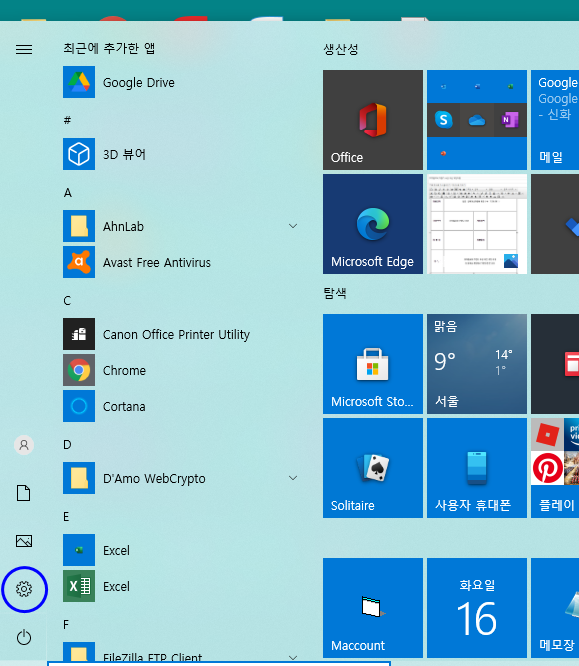This screenshot has width=579, height=666.
Task: Open the green Excel entry
Action: coord(180,586)
